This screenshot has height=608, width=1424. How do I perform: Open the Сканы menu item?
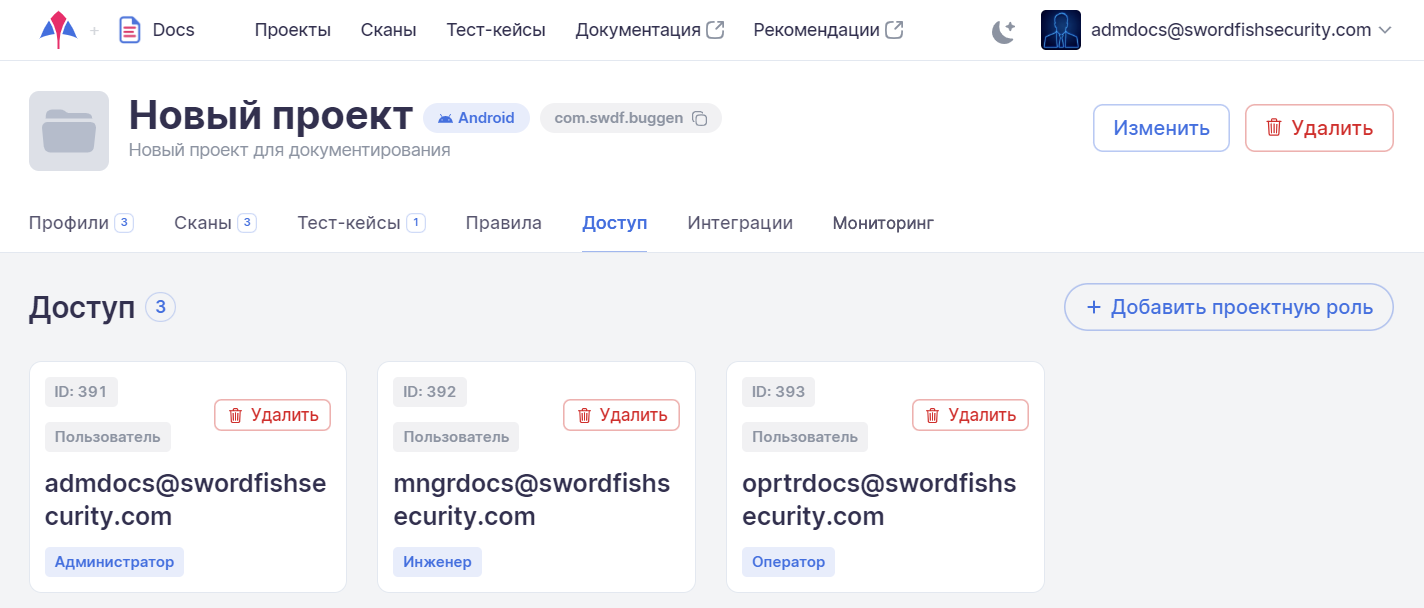coord(388,30)
